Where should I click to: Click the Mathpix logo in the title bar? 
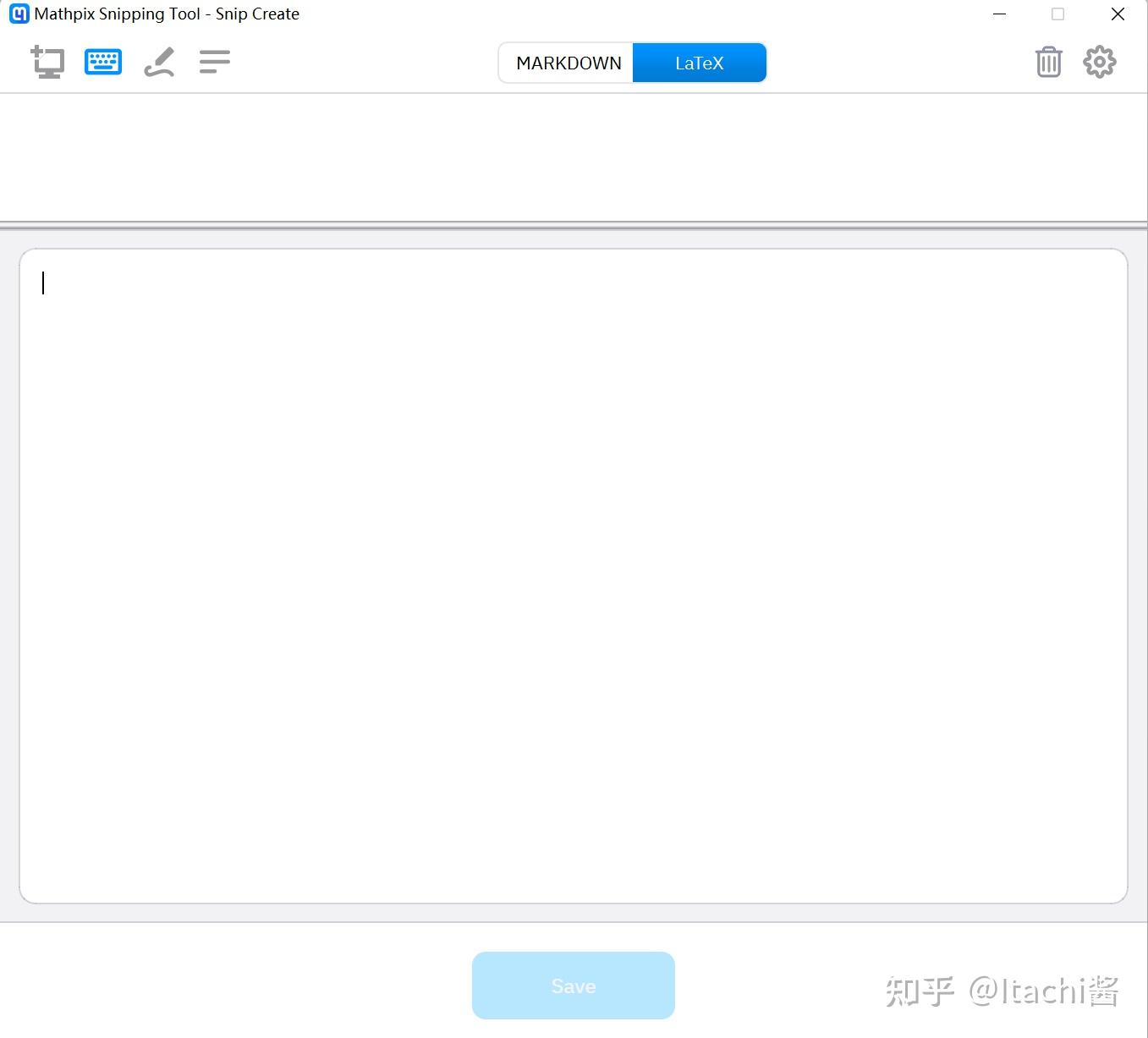click(19, 14)
